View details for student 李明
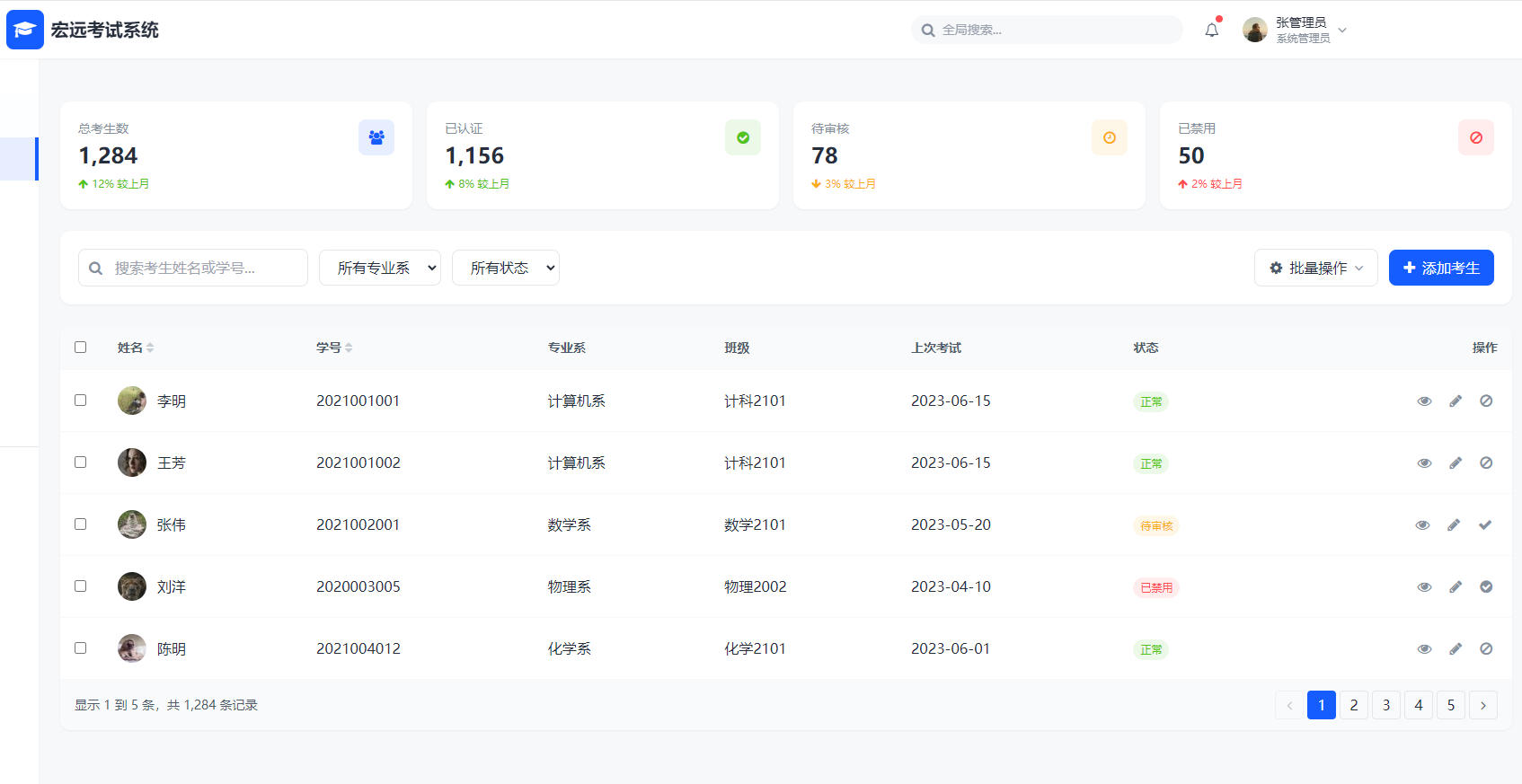 pyautogui.click(x=1424, y=401)
